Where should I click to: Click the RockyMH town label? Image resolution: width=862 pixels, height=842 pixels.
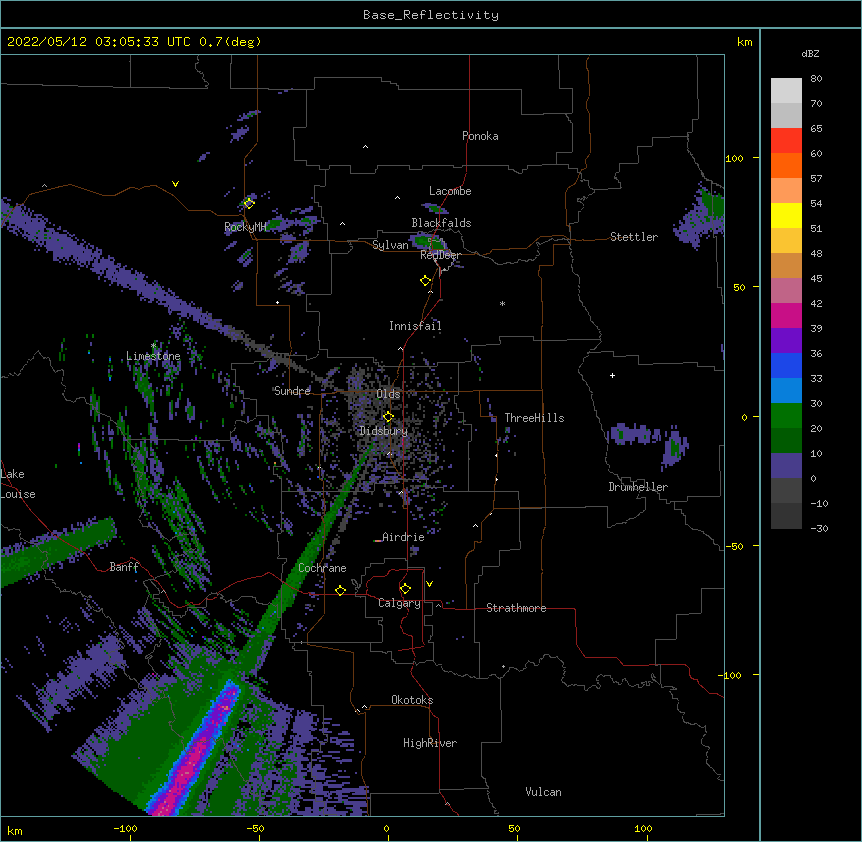pos(245,227)
